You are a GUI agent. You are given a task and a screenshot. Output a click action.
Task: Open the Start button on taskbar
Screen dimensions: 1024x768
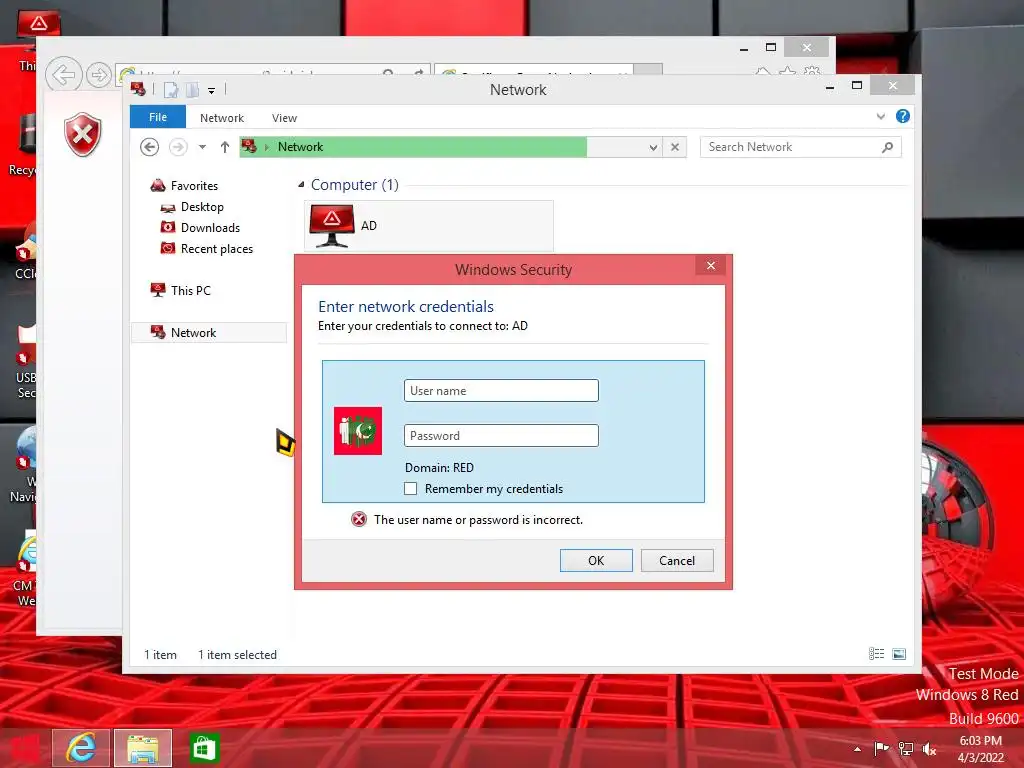tap(24, 748)
